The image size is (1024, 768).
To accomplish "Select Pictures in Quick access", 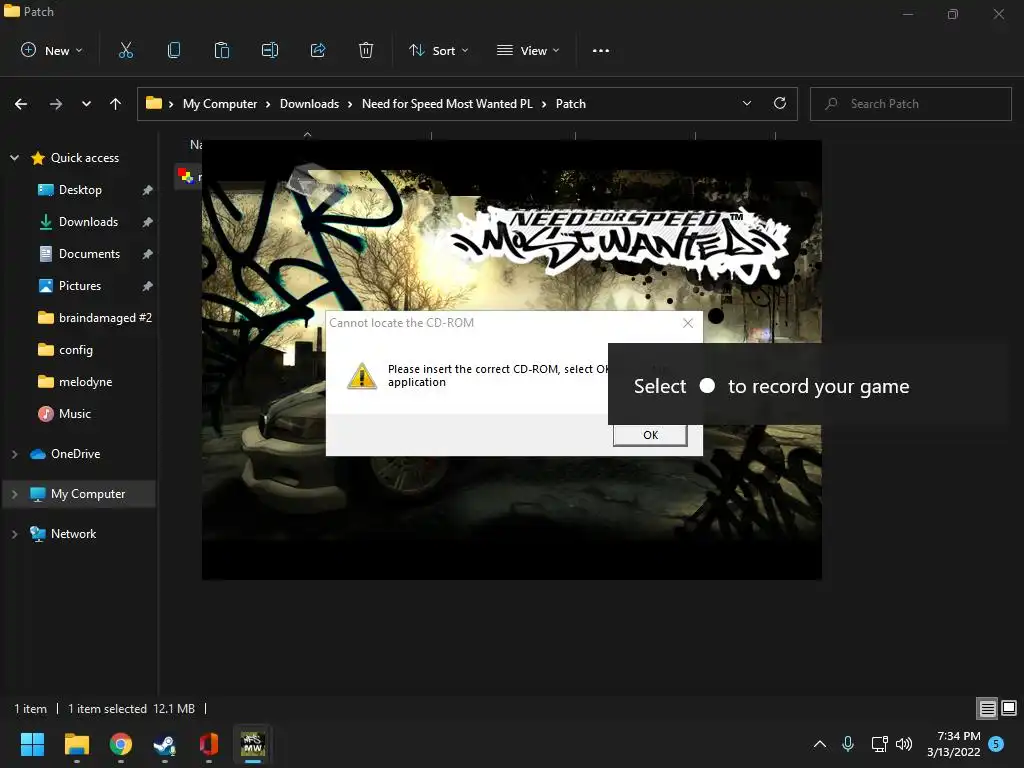I will tap(80, 285).
